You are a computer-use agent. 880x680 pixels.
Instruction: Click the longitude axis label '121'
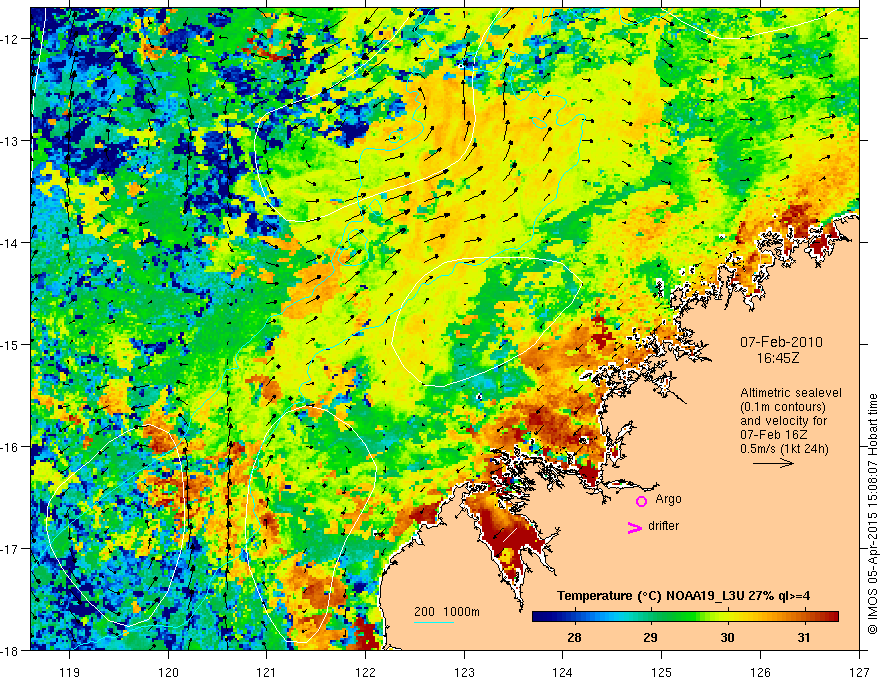[267, 672]
